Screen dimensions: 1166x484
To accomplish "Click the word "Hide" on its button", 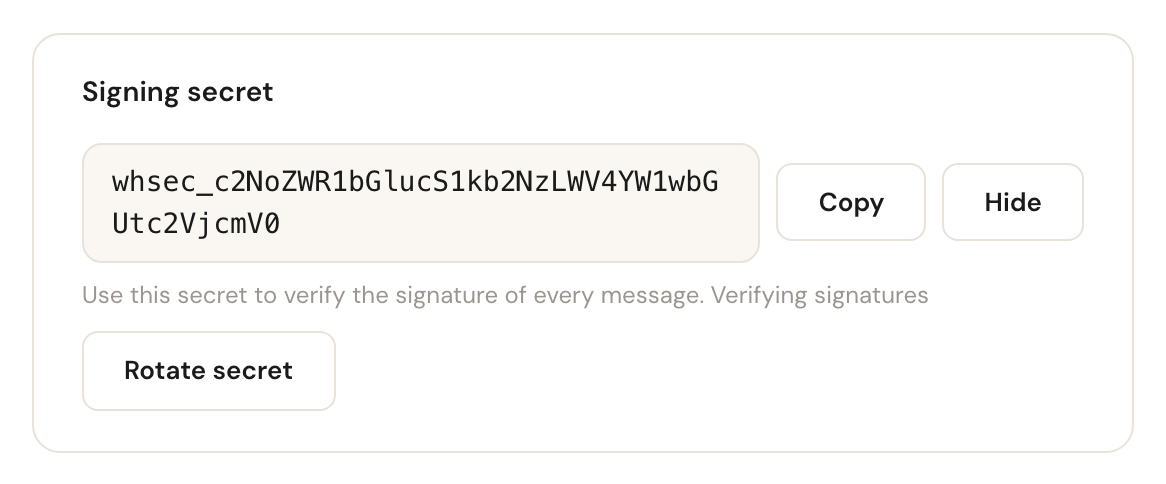I will pyautogui.click(x=1013, y=202).
